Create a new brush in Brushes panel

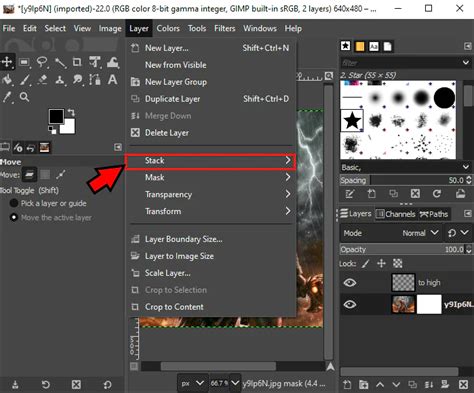pyautogui.click(x=371, y=194)
